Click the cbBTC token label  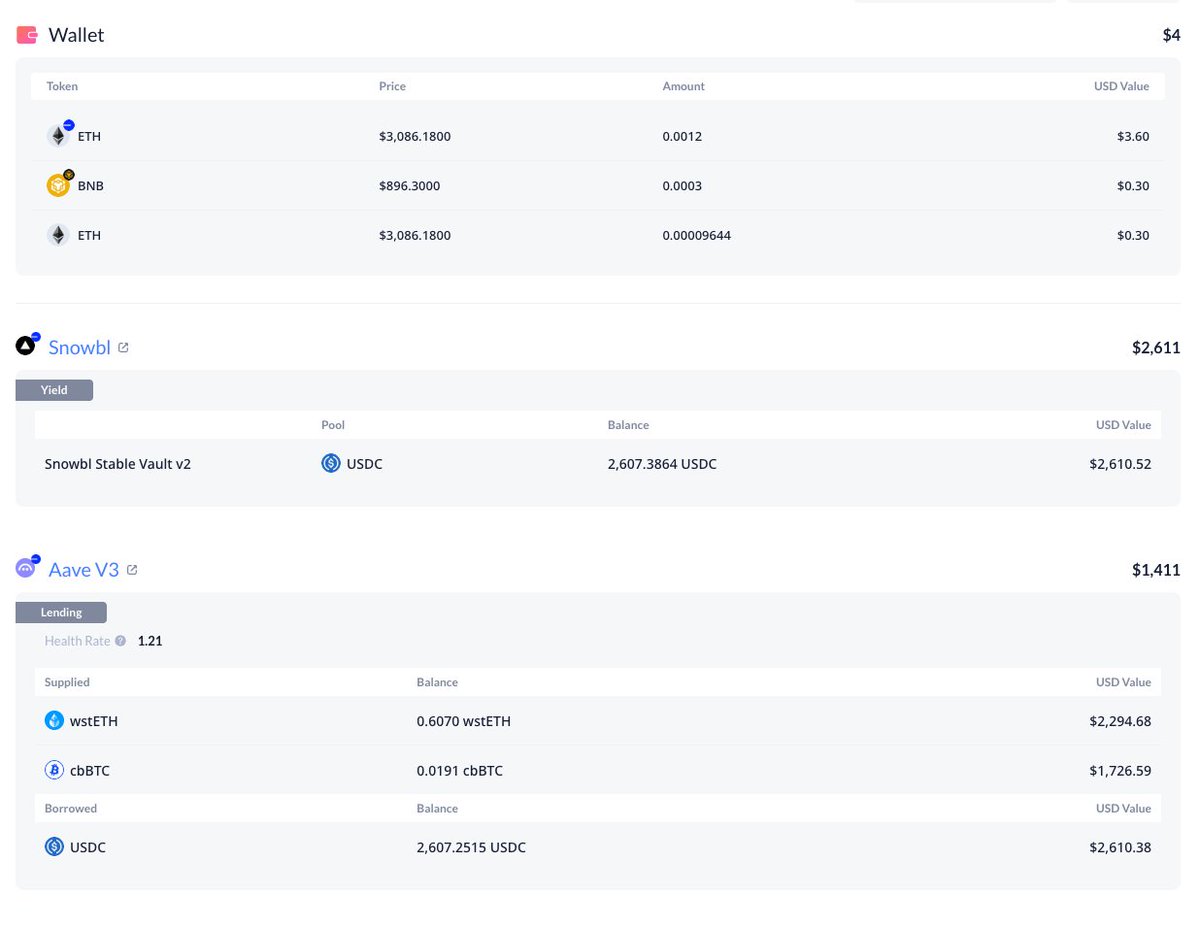tap(90, 771)
